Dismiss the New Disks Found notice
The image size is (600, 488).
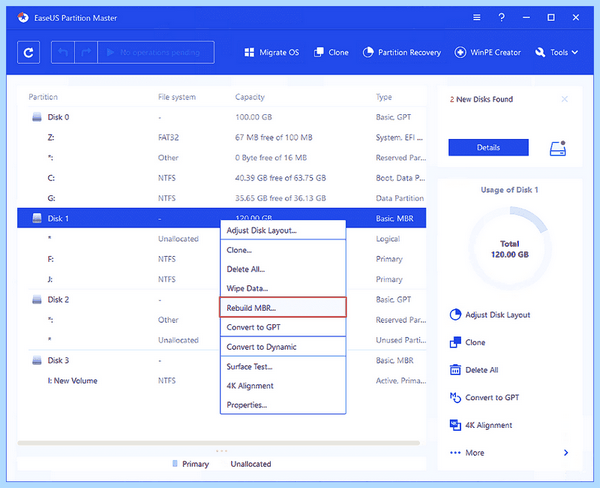point(564,99)
